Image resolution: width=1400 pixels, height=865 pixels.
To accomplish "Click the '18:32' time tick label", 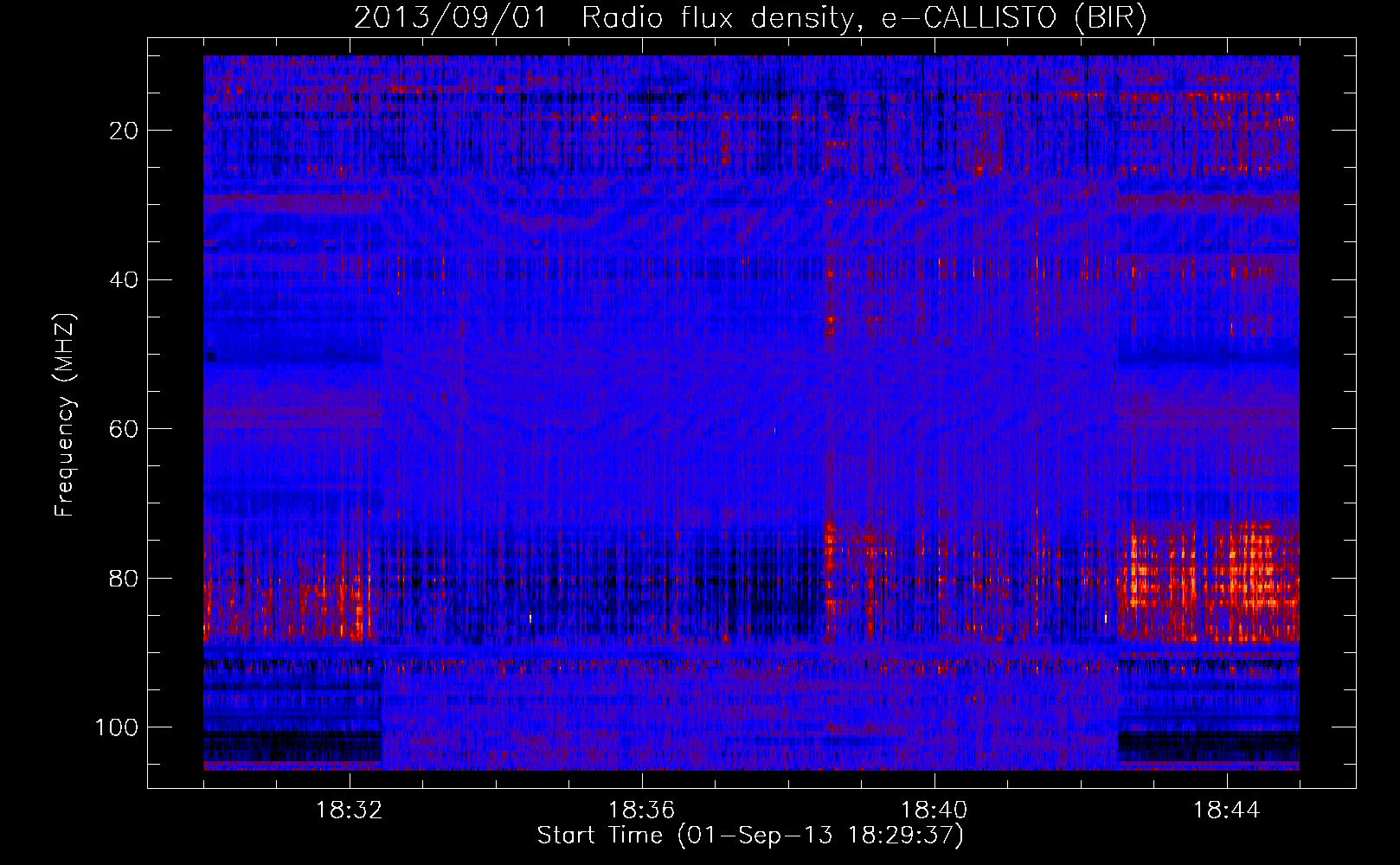I will pyautogui.click(x=350, y=811).
